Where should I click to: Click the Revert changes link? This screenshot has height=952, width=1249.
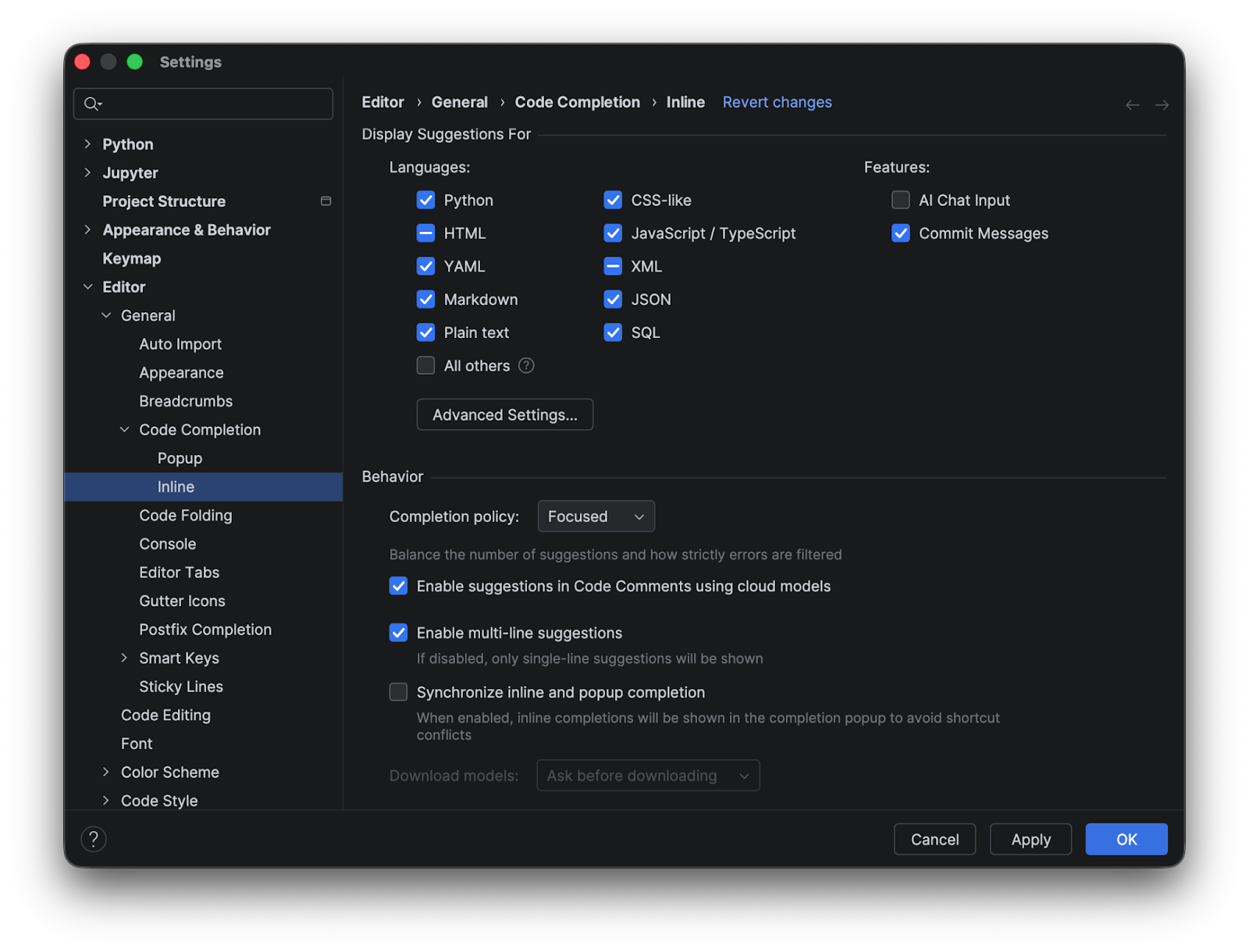tap(777, 102)
